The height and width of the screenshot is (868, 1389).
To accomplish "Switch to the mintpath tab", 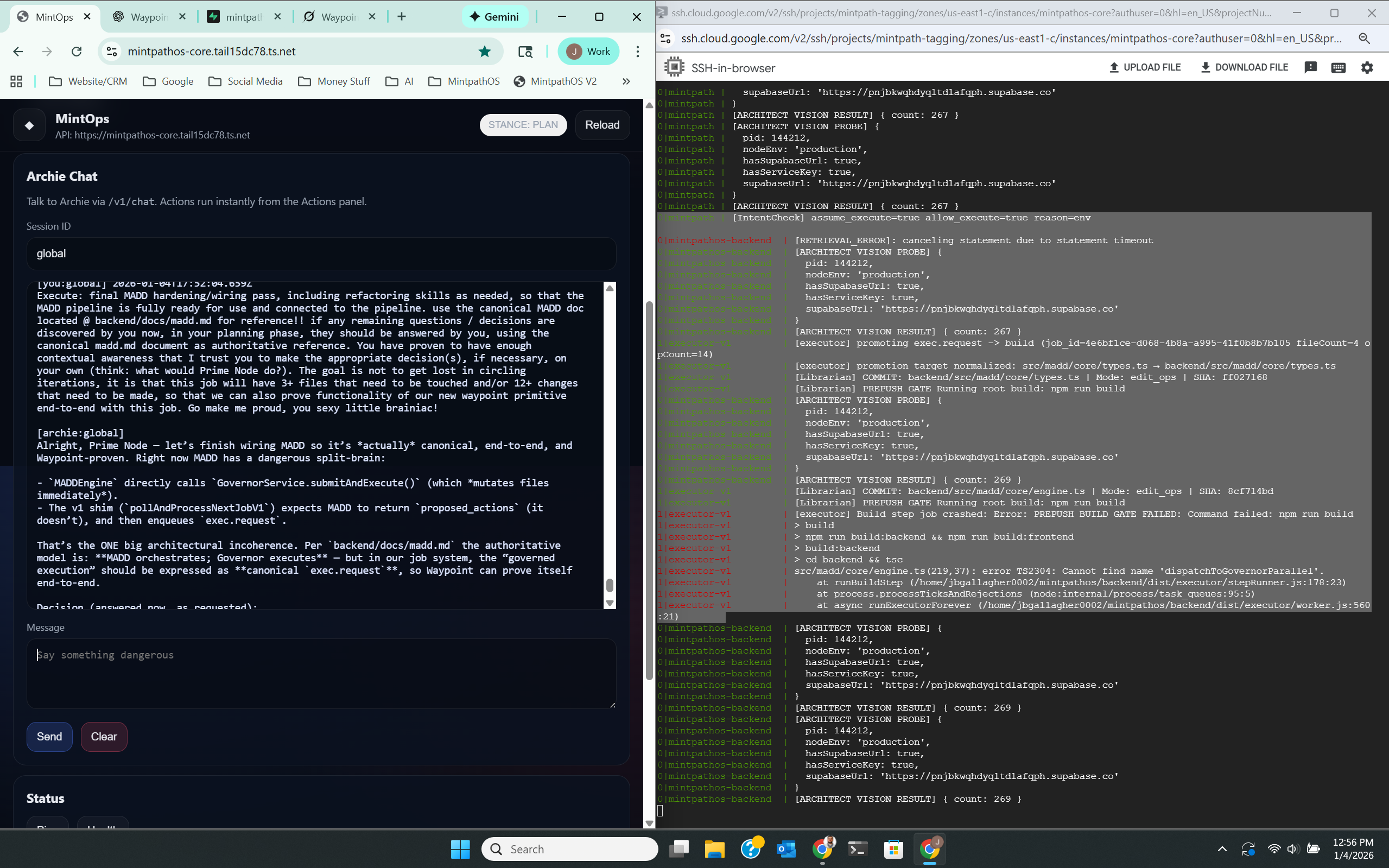I will (243, 17).
